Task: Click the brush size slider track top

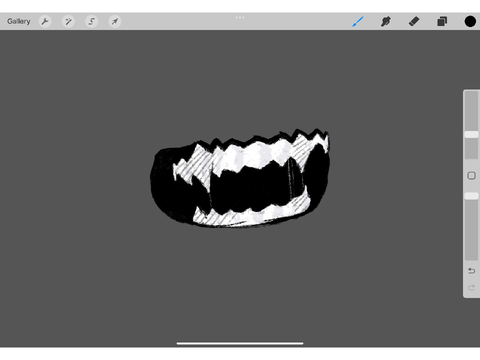Action: pos(471,95)
